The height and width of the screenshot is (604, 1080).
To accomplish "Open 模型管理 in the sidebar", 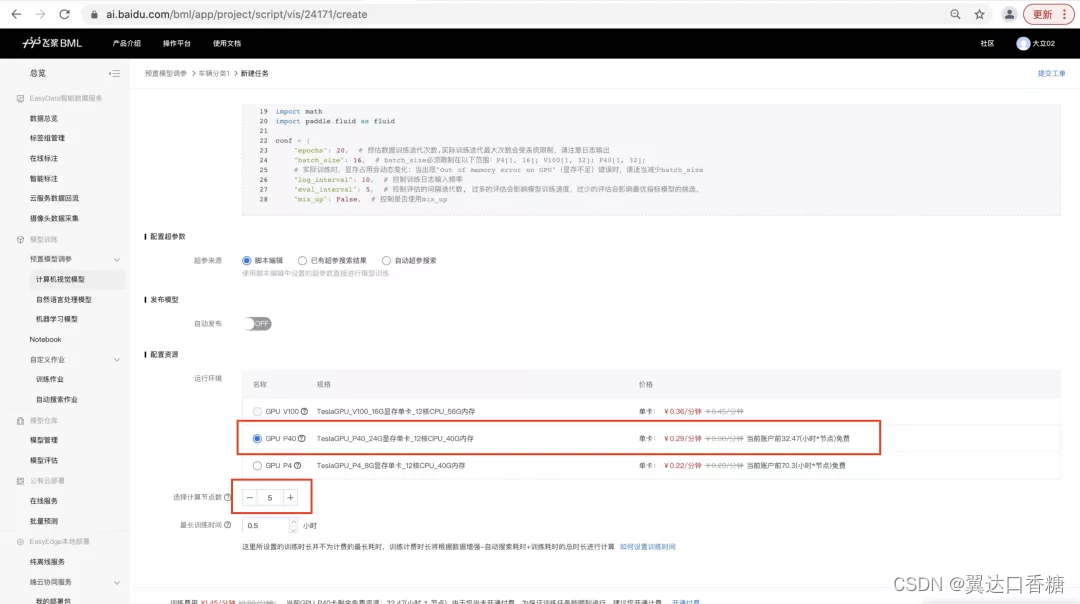I will click(43, 440).
